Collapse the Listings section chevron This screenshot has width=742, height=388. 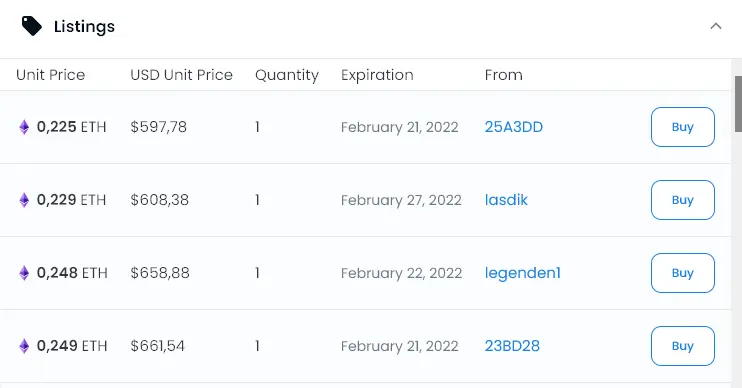[x=716, y=26]
